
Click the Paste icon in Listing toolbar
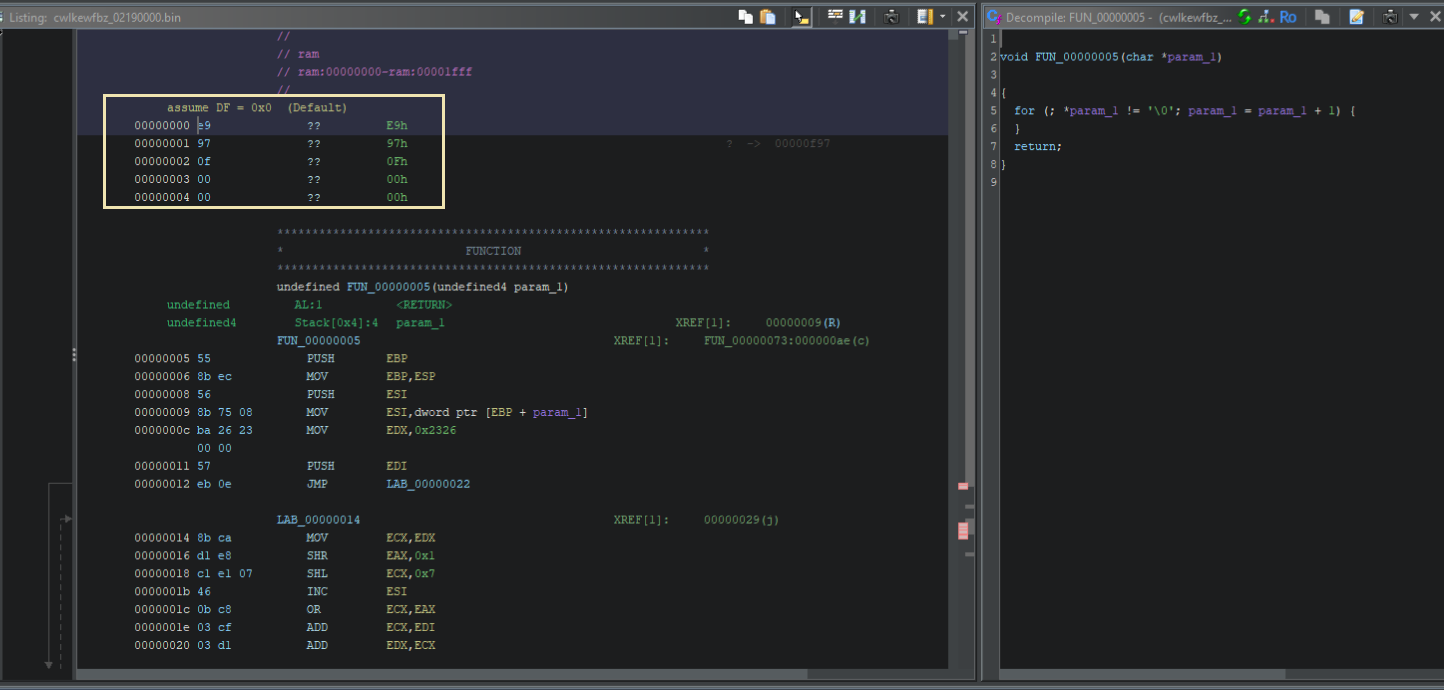coord(768,17)
